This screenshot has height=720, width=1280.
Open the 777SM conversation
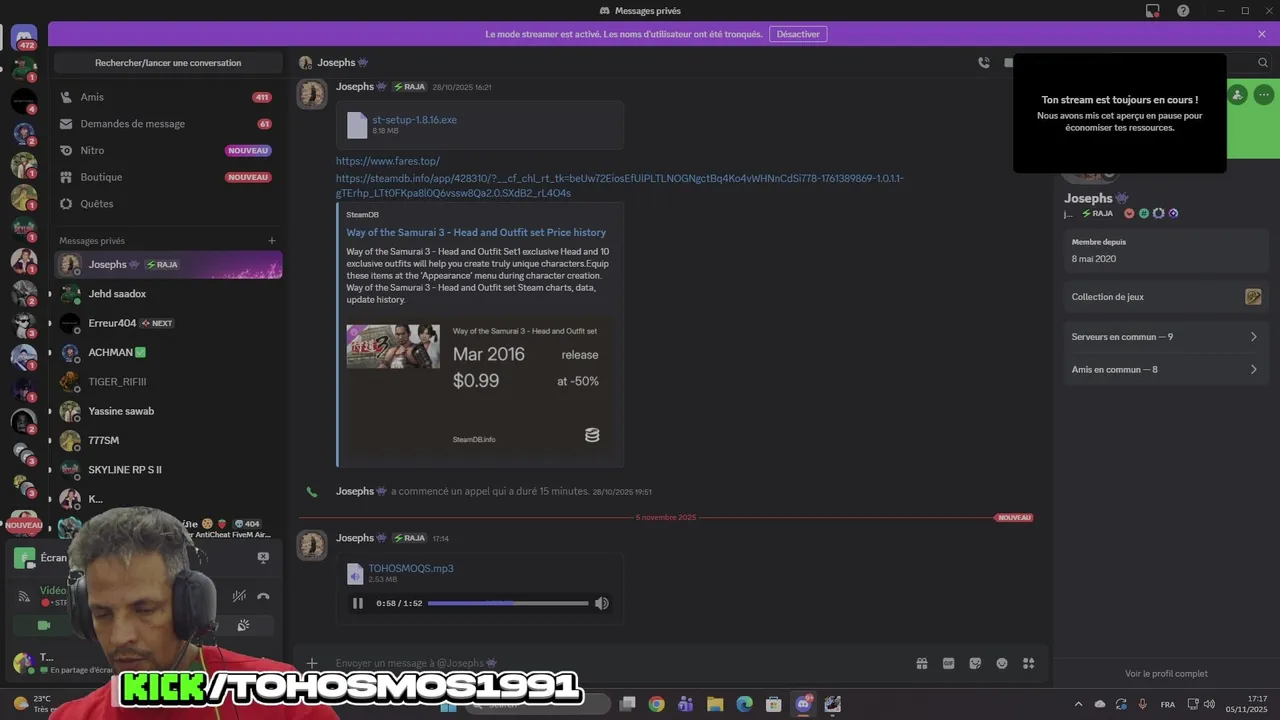pyautogui.click(x=168, y=440)
